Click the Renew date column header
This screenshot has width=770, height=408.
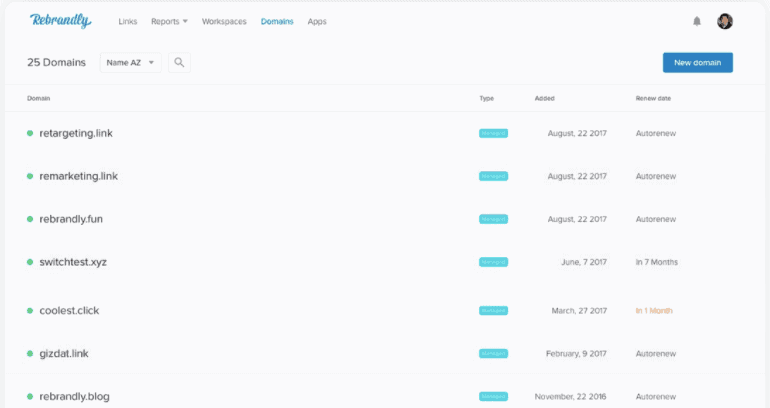point(653,98)
